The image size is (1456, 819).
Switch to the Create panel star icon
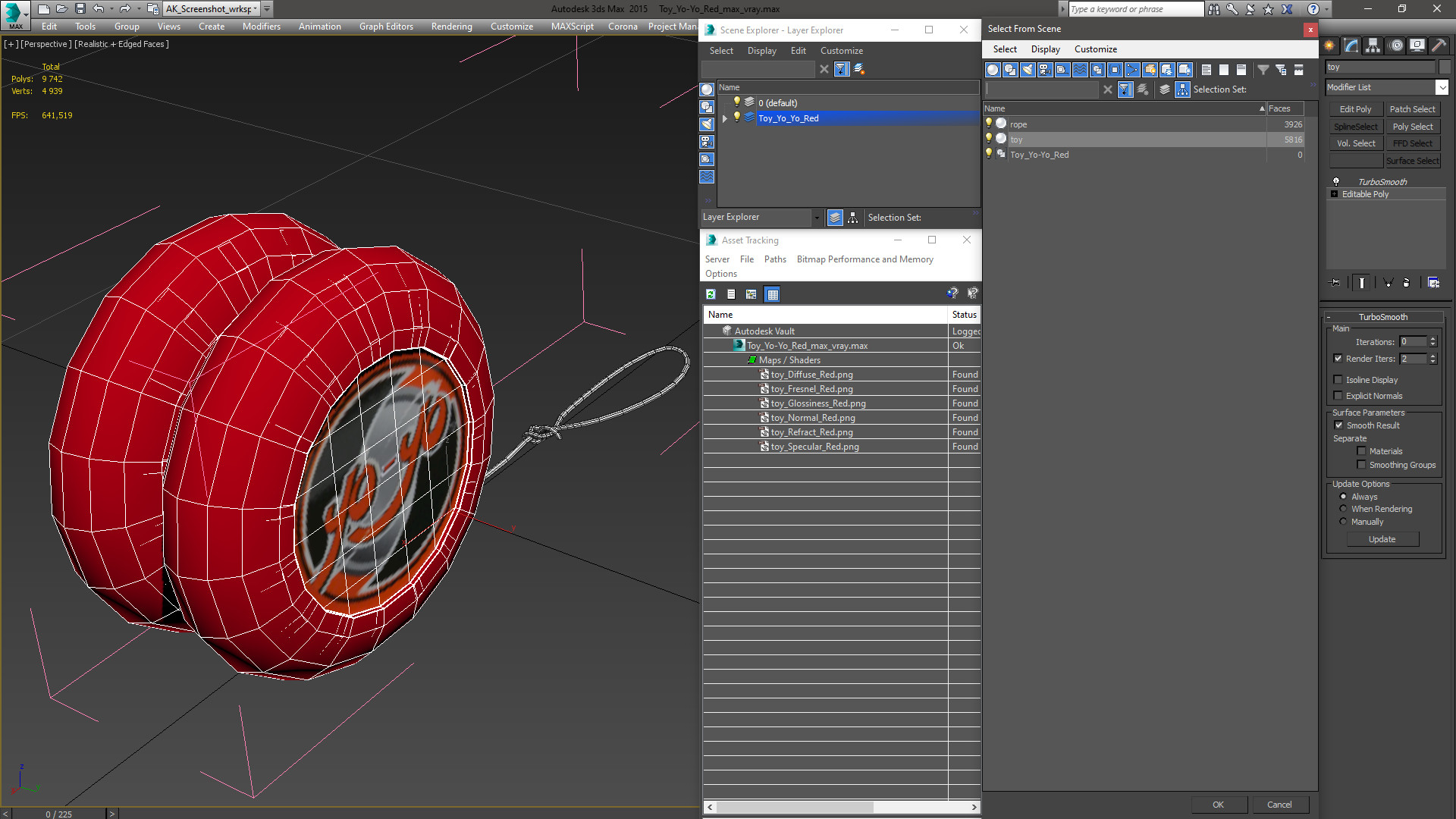(1329, 45)
